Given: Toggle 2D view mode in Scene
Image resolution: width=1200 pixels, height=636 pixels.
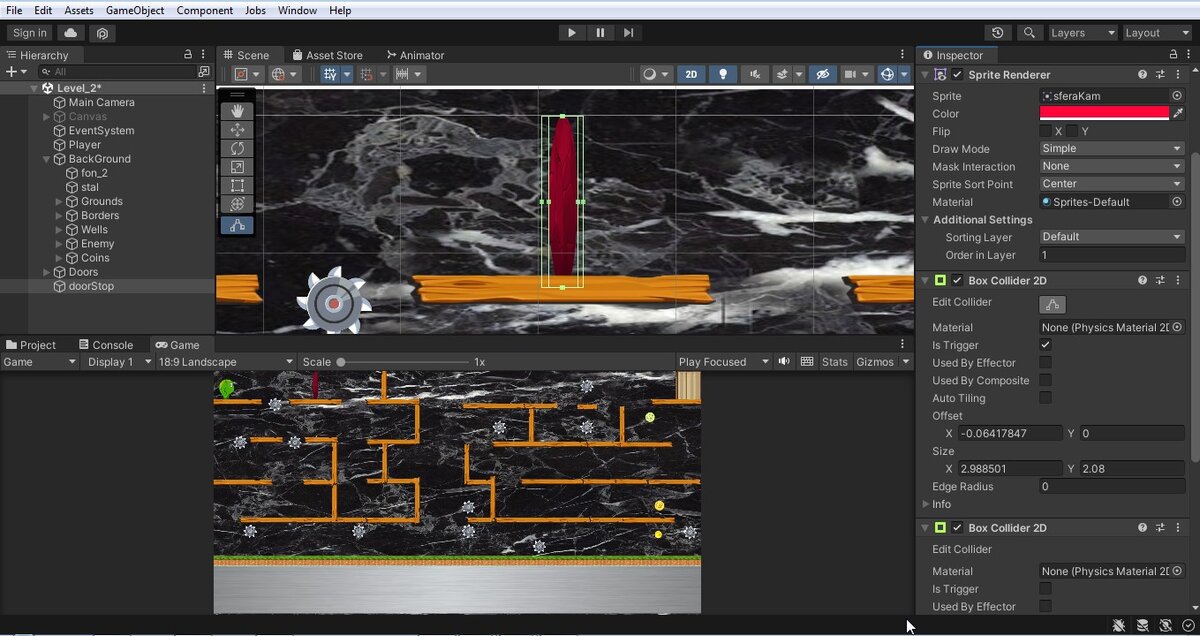Looking at the screenshot, I should (x=690, y=74).
